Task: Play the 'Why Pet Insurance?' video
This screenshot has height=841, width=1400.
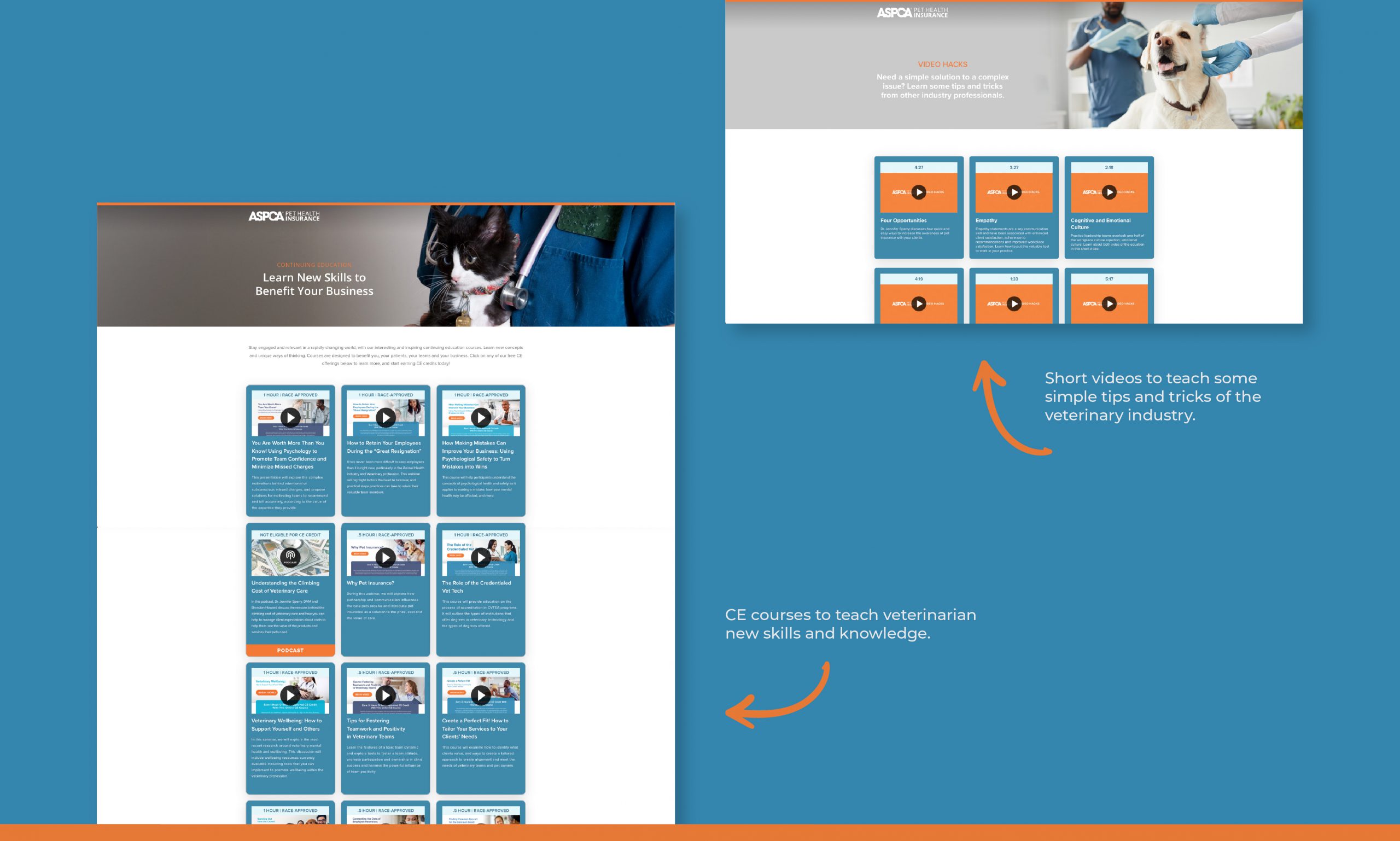Action: 386,557
